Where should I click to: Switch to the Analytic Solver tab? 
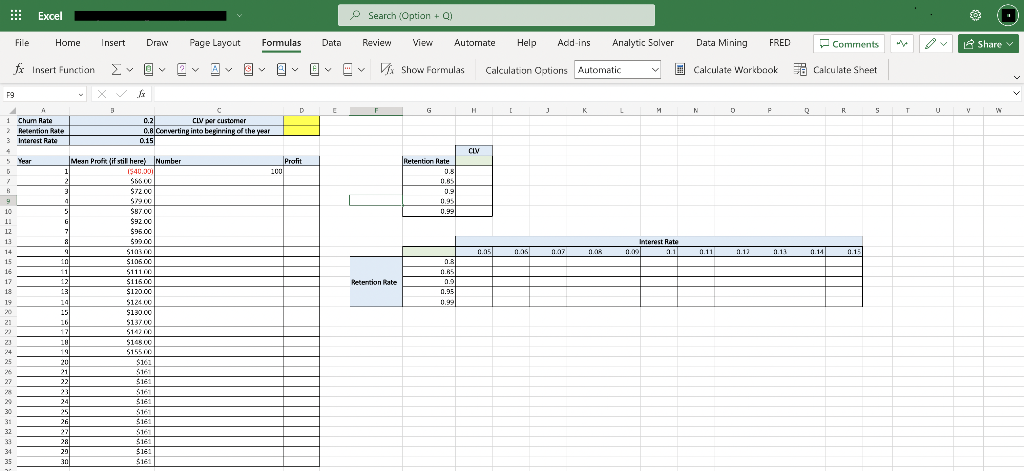[643, 42]
